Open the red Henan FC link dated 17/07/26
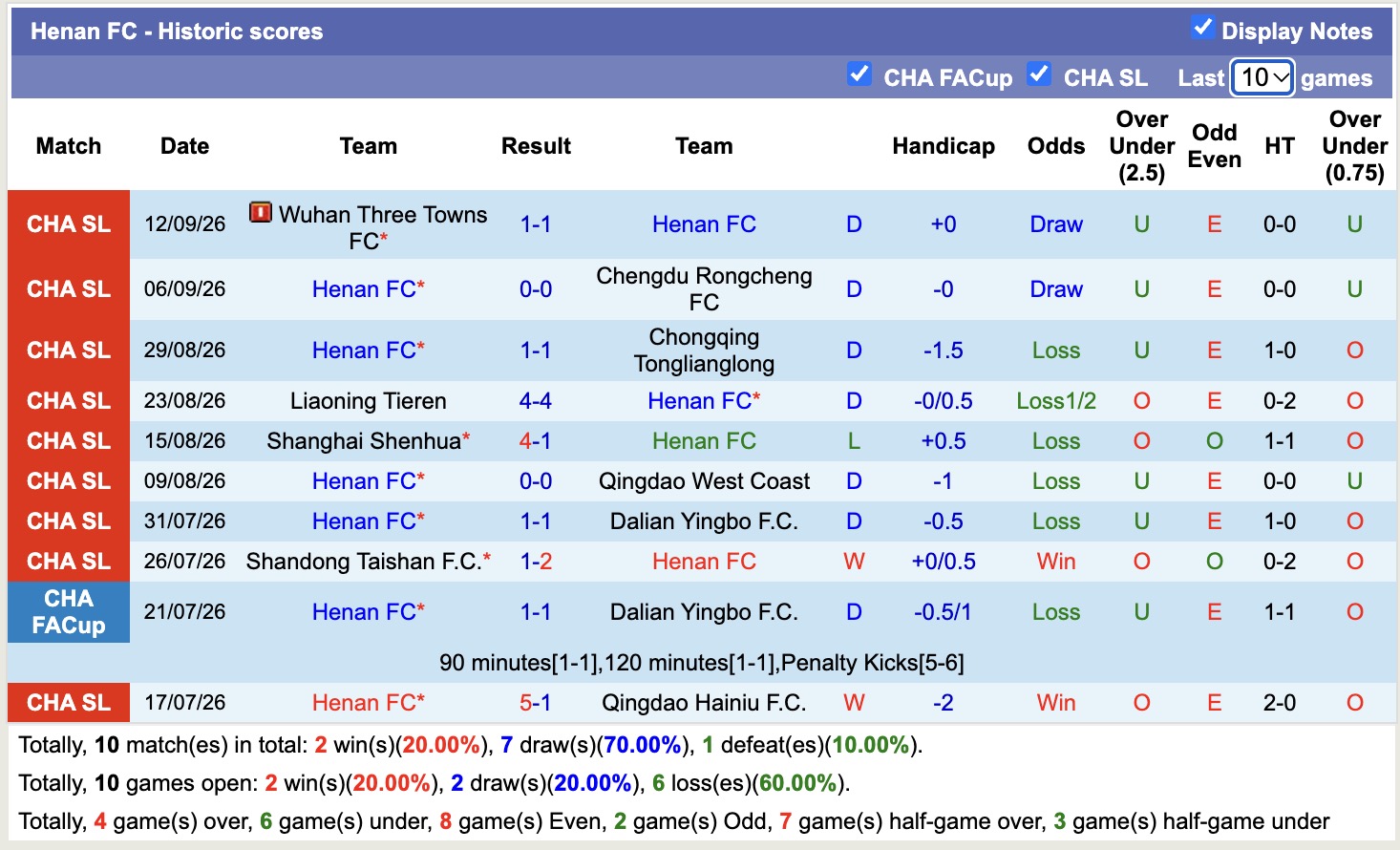Viewport: 1400px width, 850px height. pyautogui.click(x=364, y=703)
